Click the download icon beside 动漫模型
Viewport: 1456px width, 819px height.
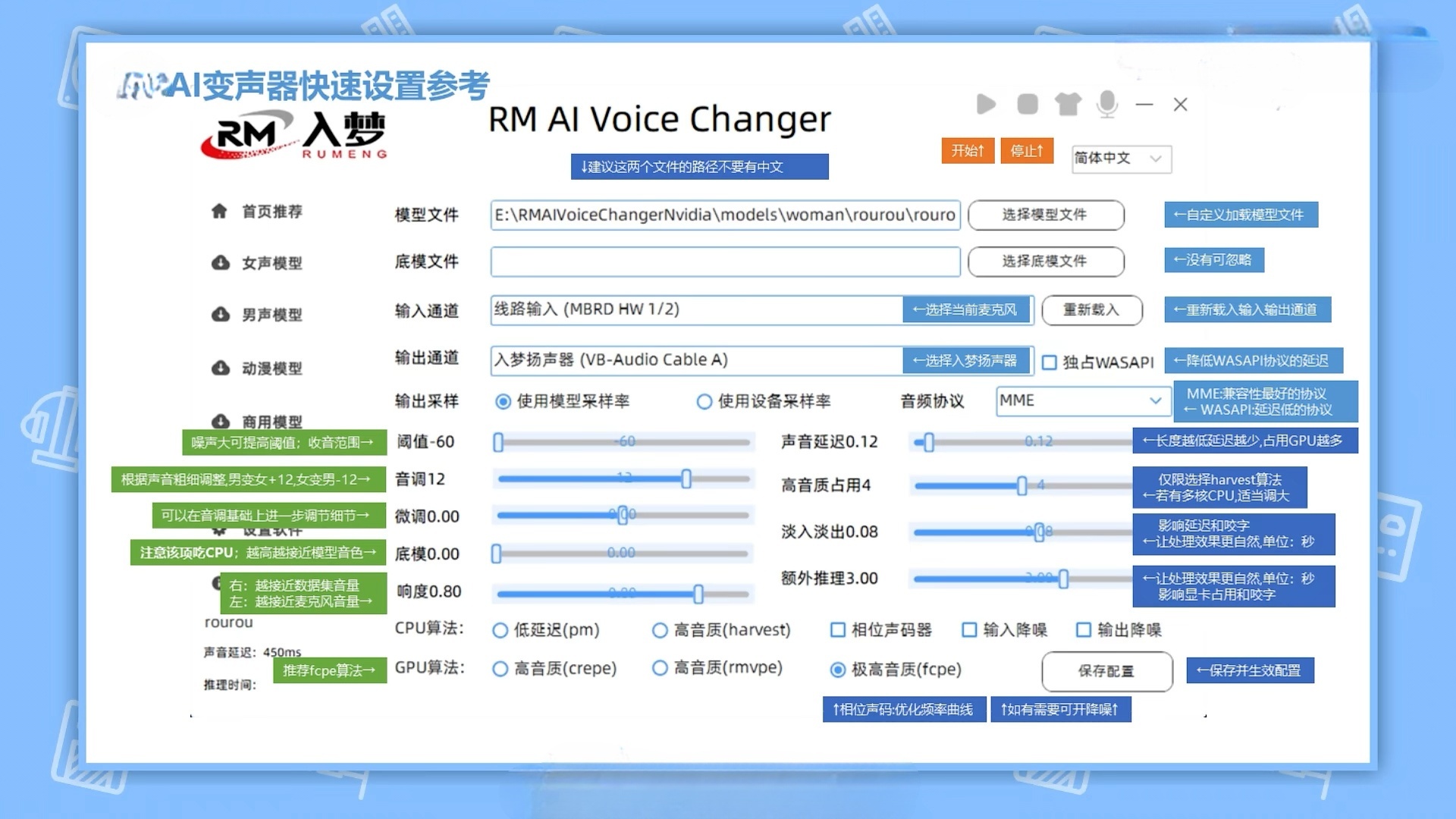pyautogui.click(x=220, y=368)
